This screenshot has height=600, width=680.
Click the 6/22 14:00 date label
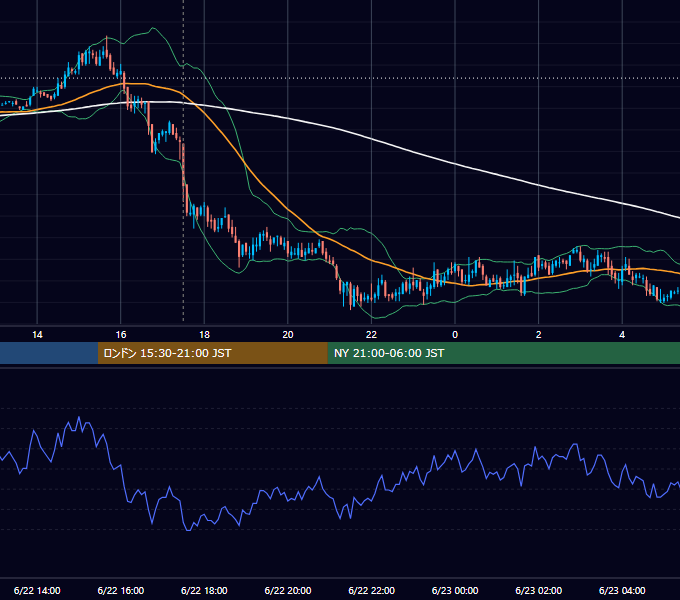click(x=37, y=590)
